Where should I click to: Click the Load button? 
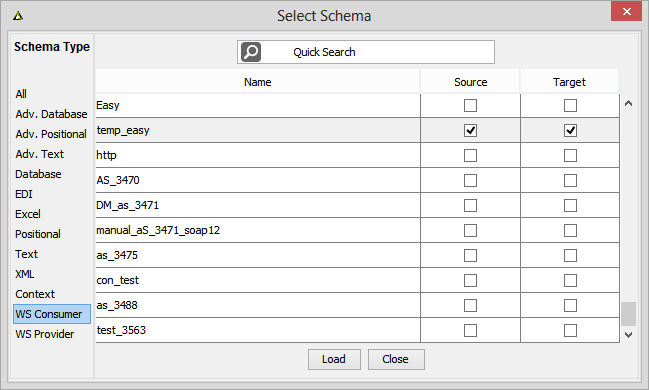tap(334, 359)
